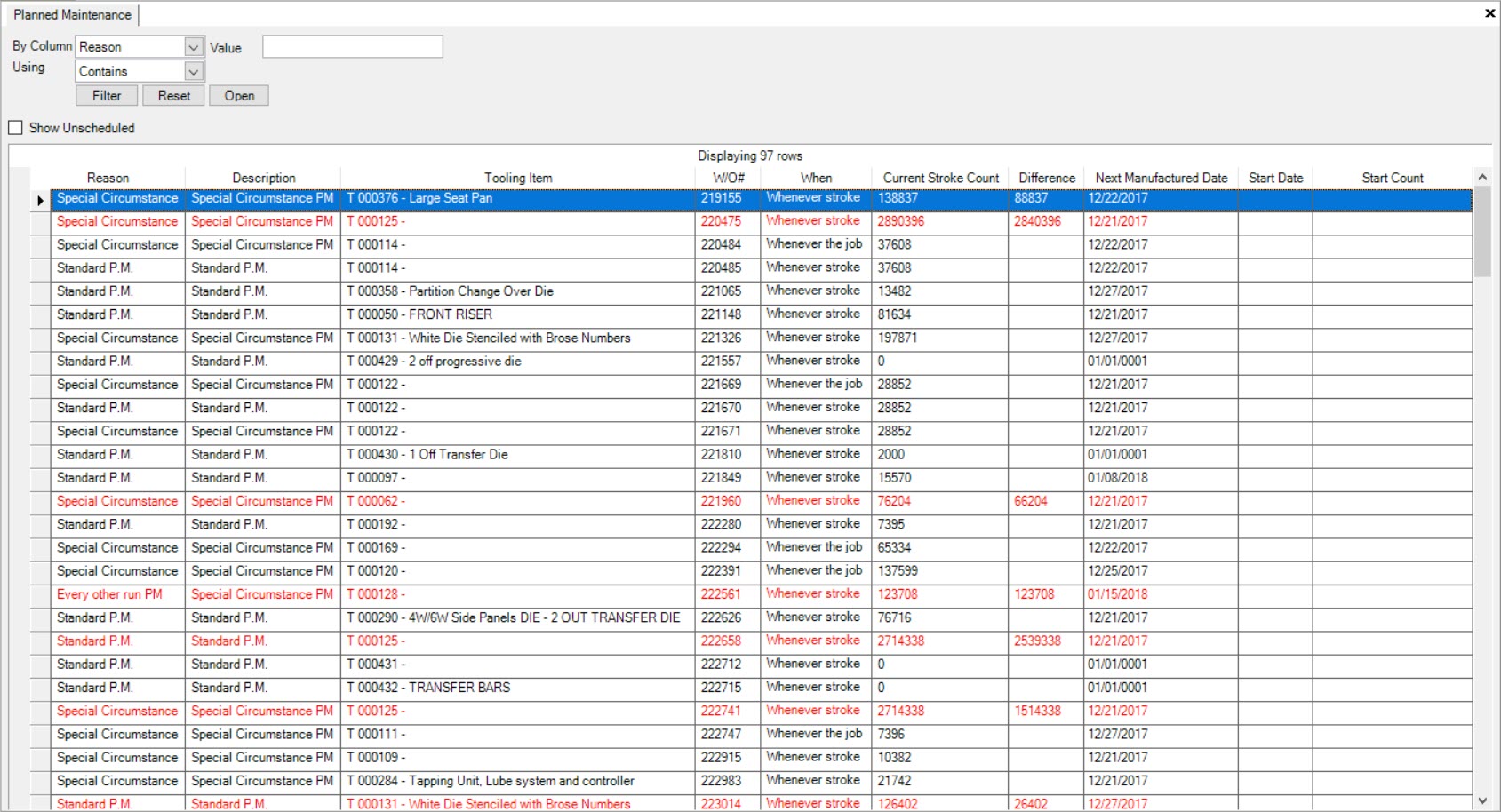Image resolution: width=1501 pixels, height=812 pixels.
Task: Click the Value filter input field
Action: (x=353, y=47)
